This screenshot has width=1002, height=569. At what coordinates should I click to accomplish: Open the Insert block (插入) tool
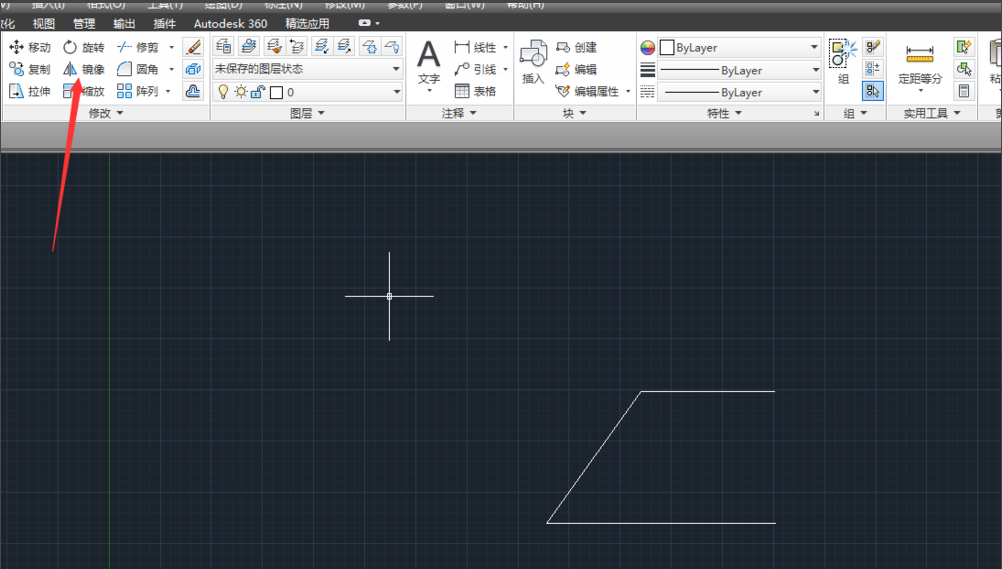pos(533,61)
